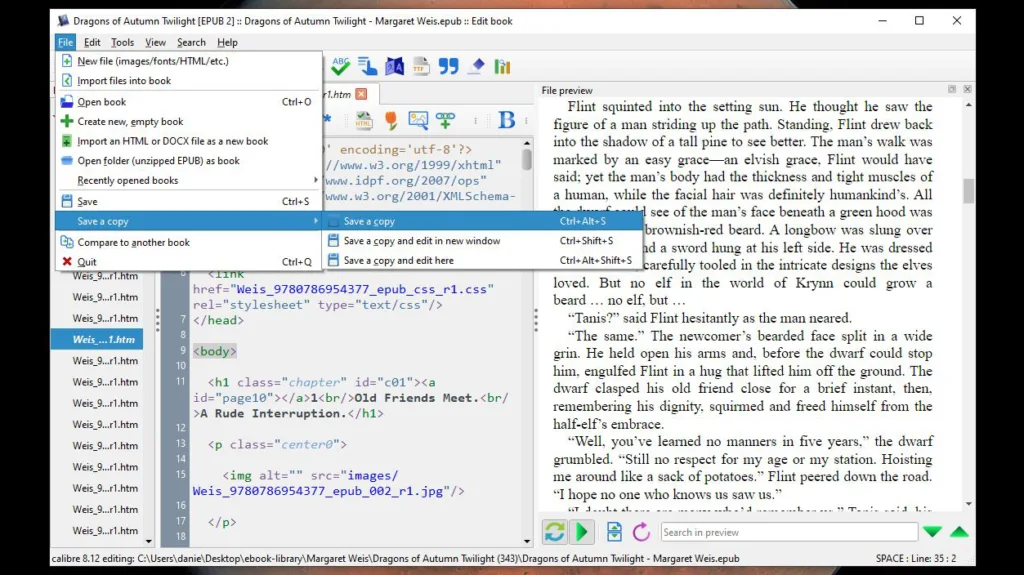Click “Tanis?” paragraph in file preview
This screenshot has height=575, width=1024.
(x=711, y=318)
